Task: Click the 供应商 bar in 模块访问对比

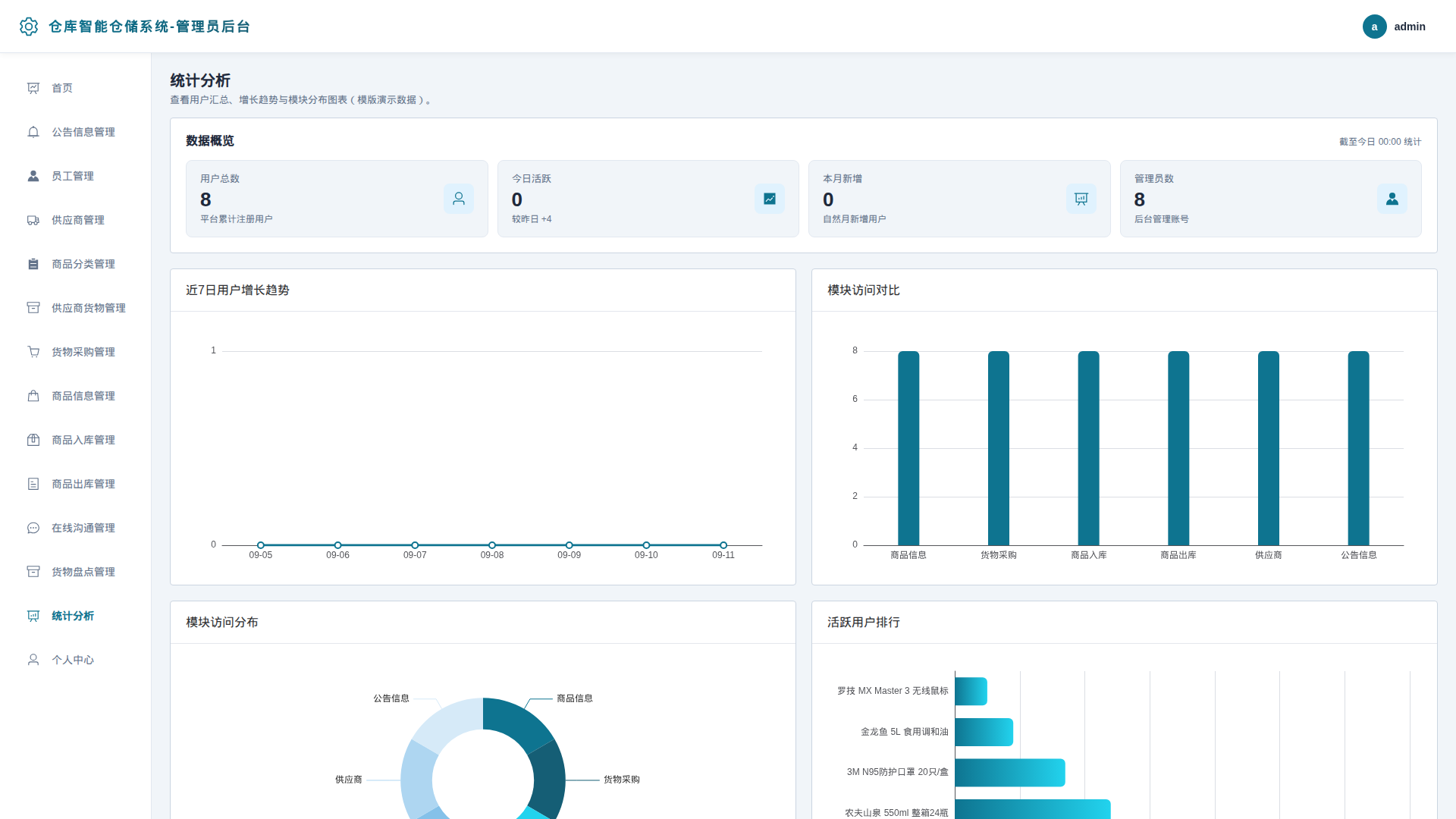Action: [1269, 448]
